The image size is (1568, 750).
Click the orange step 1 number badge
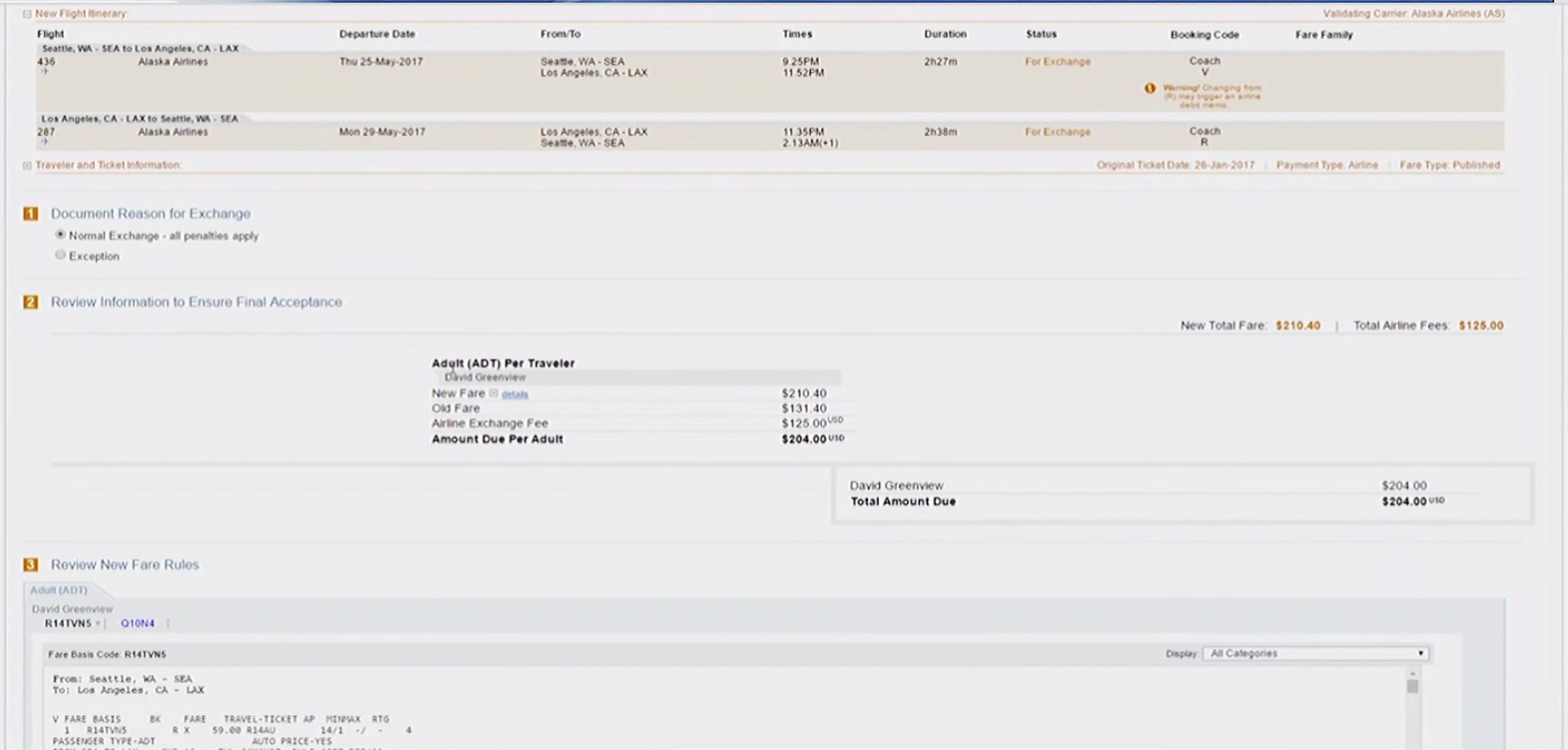30,214
